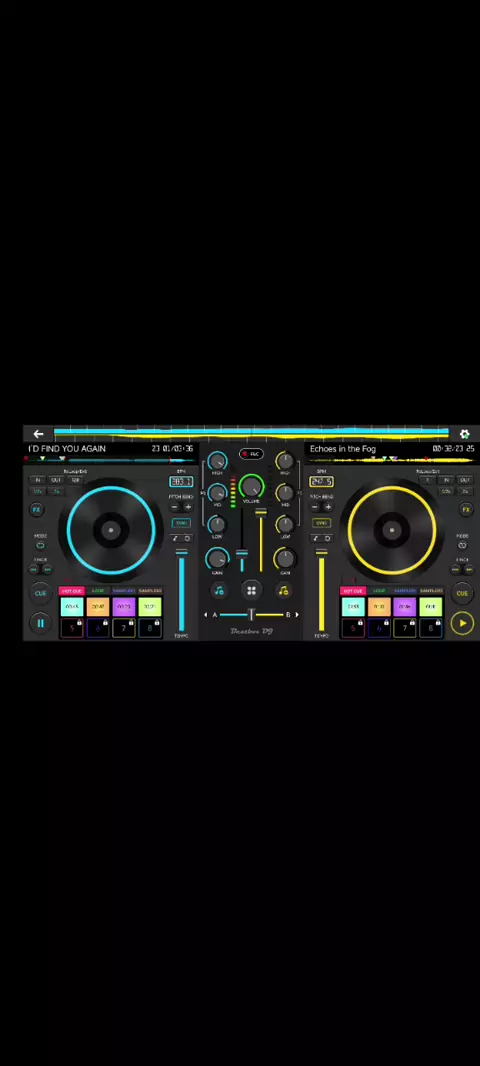Nudge crossfader toward B with right arrow

[x=296, y=615]
